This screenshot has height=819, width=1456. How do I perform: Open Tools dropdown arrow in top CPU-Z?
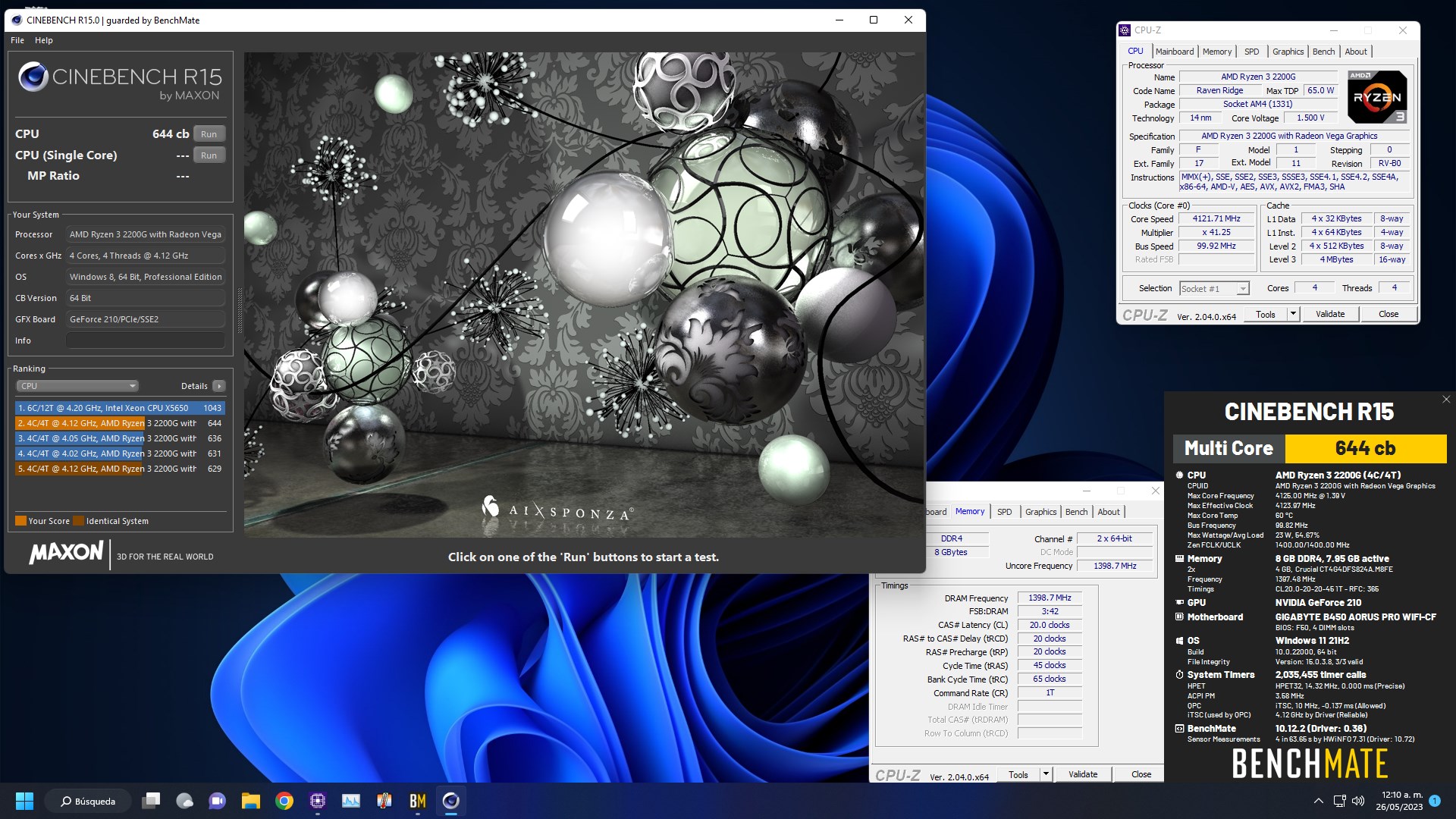1293,314
